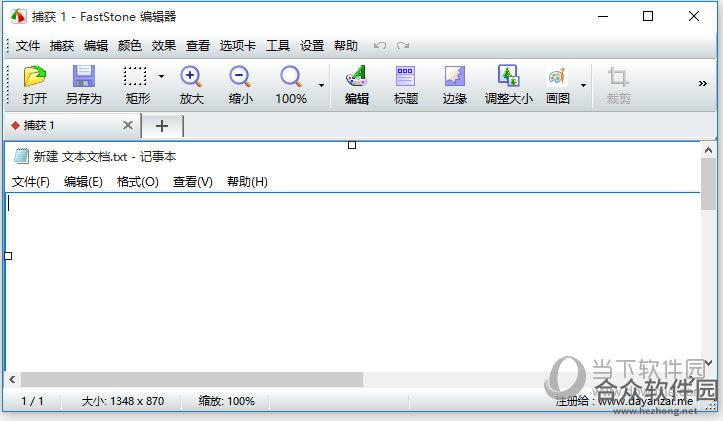The image size is (723, 421).
Task: Open the 效果 menu
Action: 164,46
